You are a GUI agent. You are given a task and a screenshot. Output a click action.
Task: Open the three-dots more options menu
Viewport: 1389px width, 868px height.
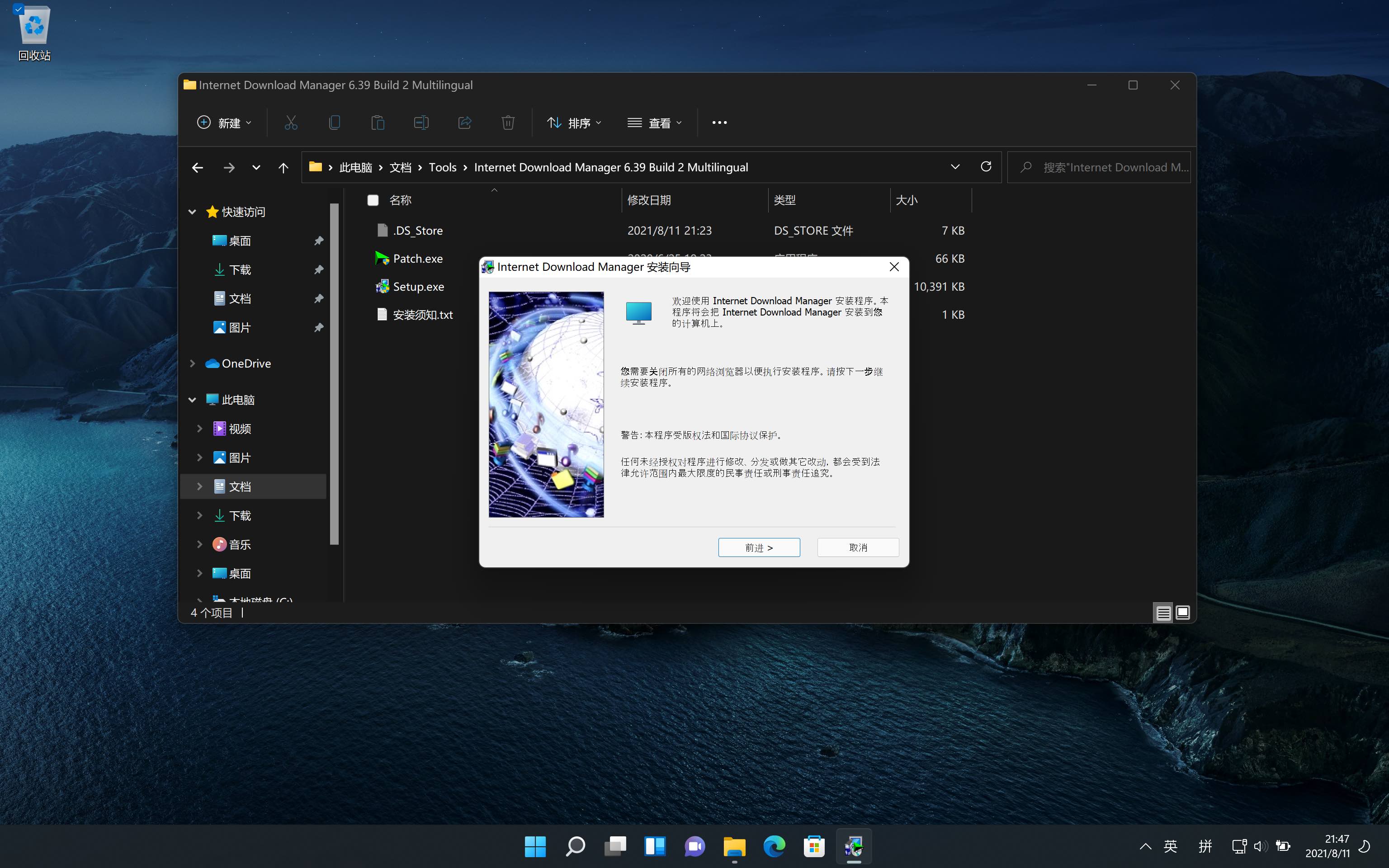(719, 122)
